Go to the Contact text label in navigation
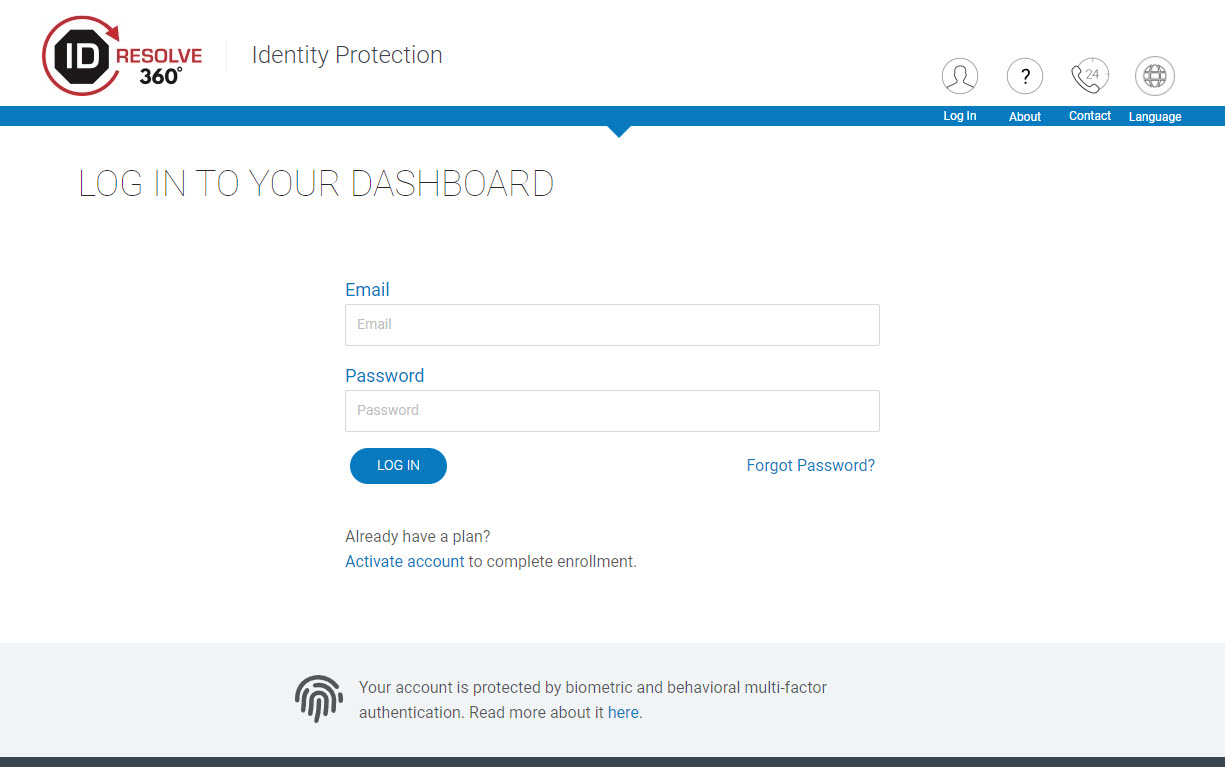This screenshot has width=1225, height=767. [x=1089, y=116]
